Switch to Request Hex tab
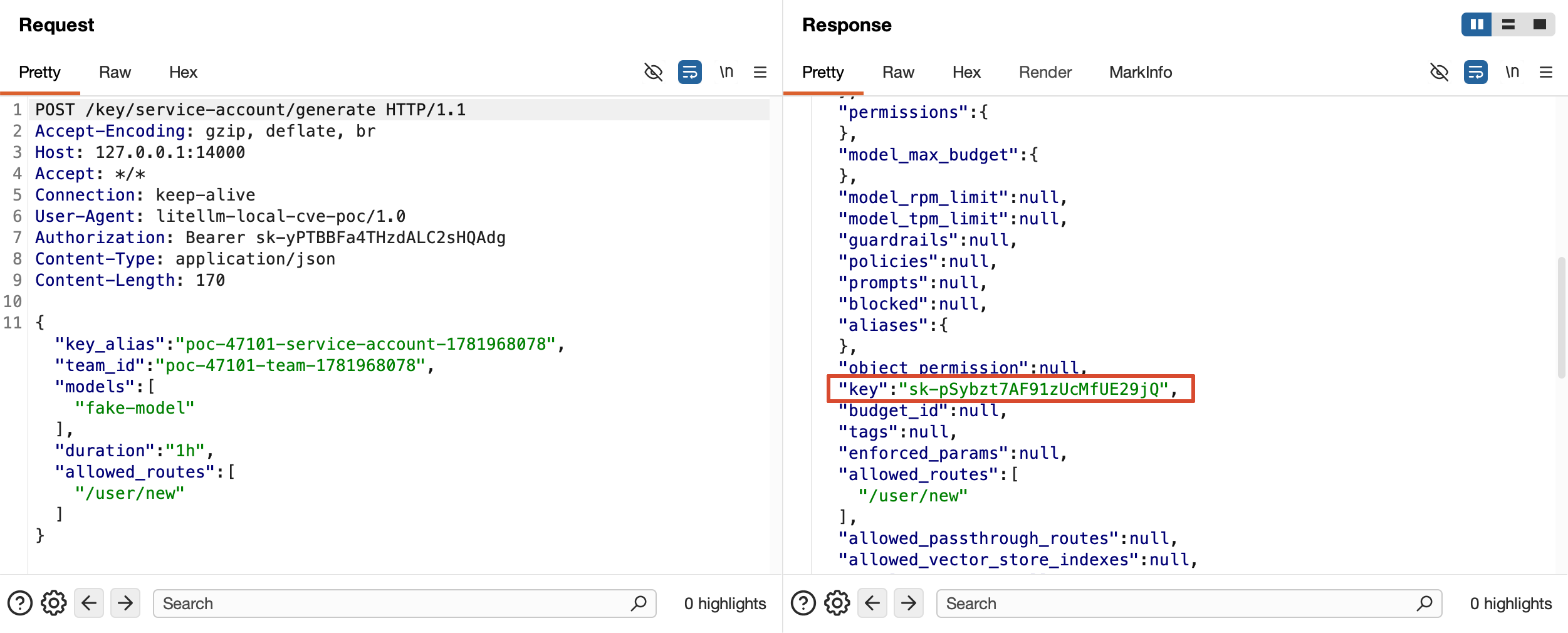This screenshot has width=1568, height=633. (183, 72)
